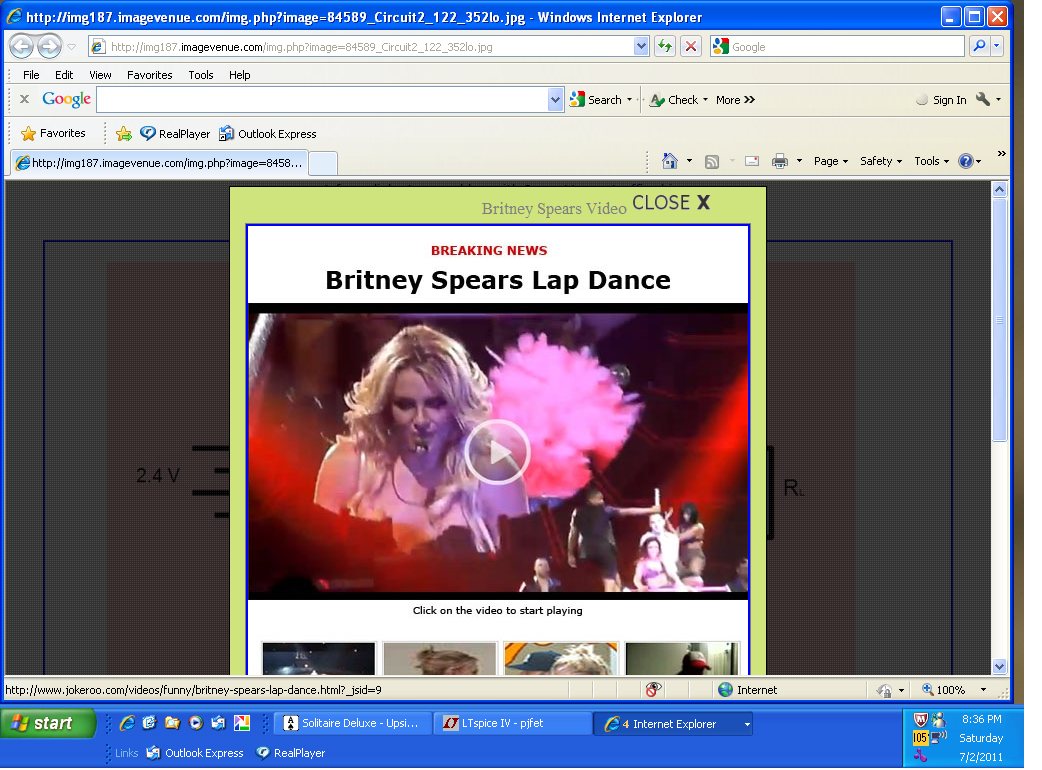Click the browser Back arrow button
Image resolution: width=1042 pixels, height=770 pixels.
click(x=22, y=47)
